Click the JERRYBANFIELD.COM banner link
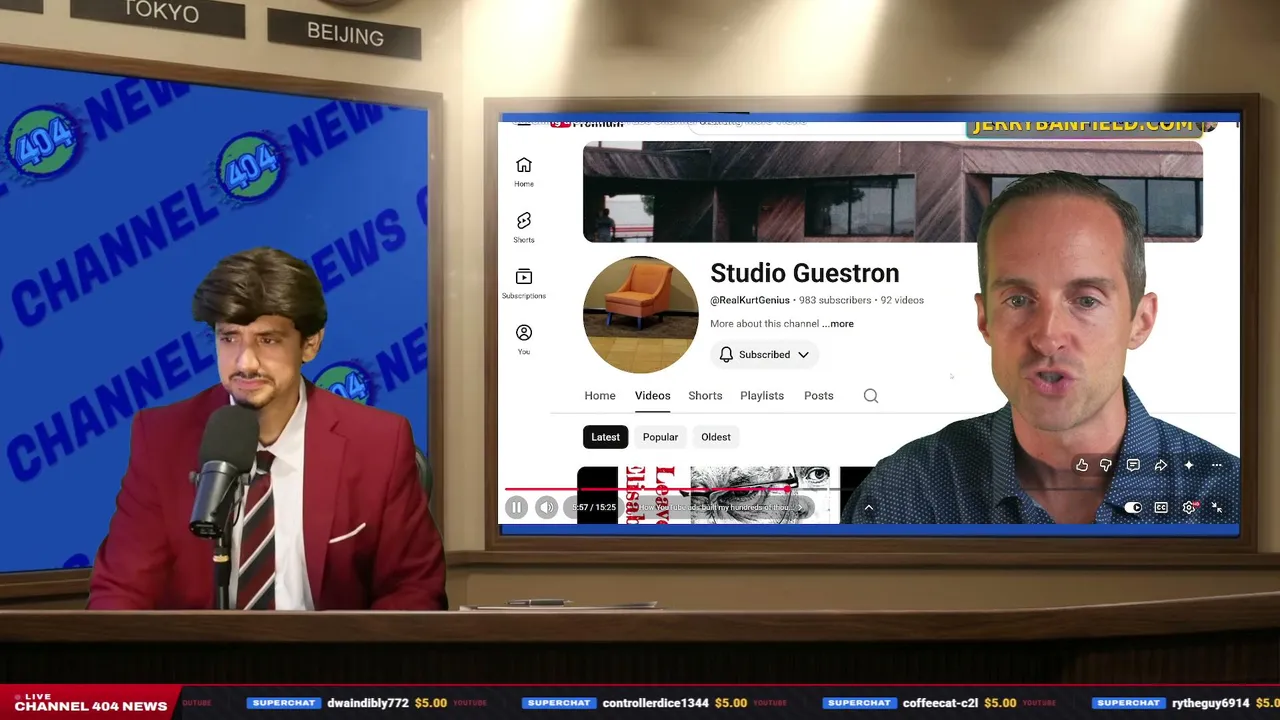 1083,126
